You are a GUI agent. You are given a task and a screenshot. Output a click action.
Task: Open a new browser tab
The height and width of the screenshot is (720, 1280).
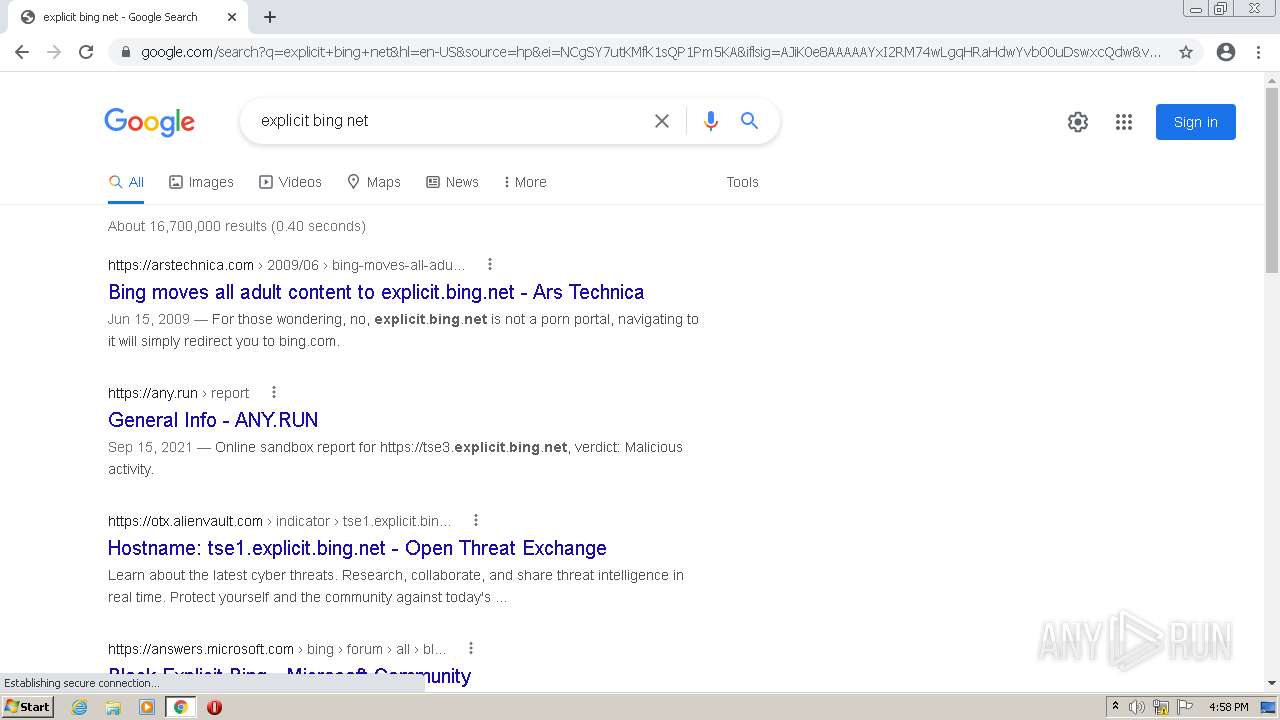[x=270, y=17]
